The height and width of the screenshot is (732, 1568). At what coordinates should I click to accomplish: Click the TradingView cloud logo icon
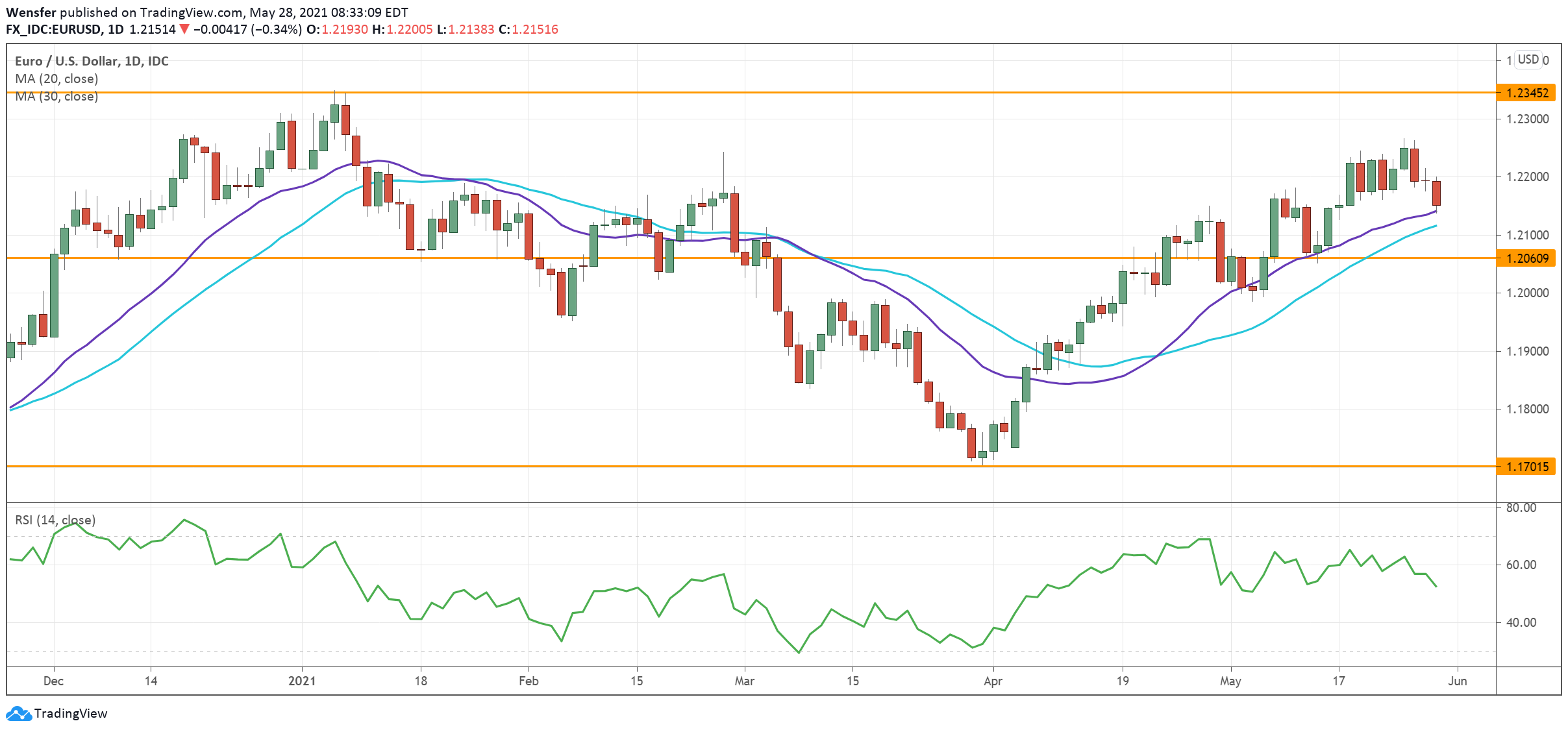pos(18,714)
